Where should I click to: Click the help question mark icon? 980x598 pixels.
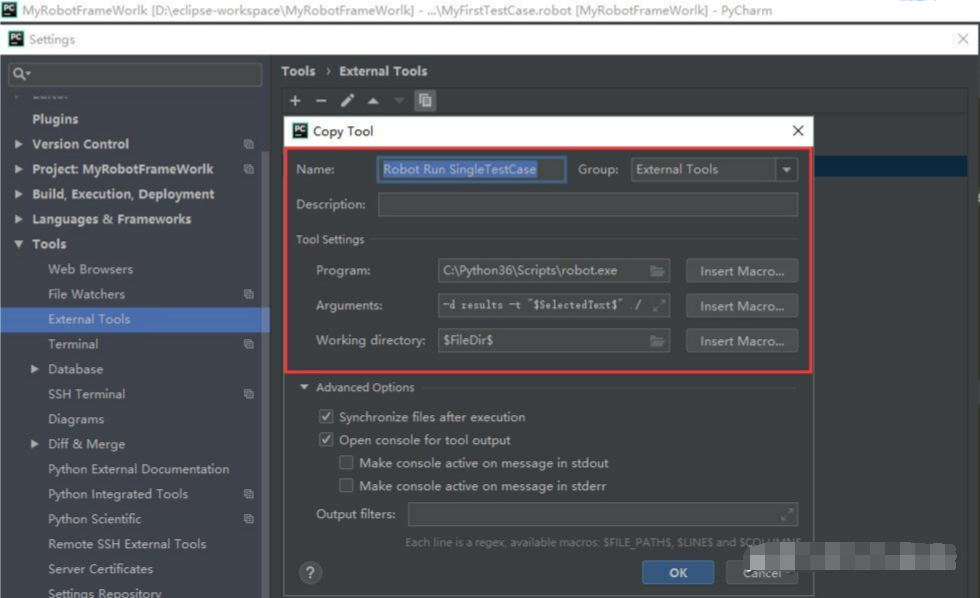point(310,573)
